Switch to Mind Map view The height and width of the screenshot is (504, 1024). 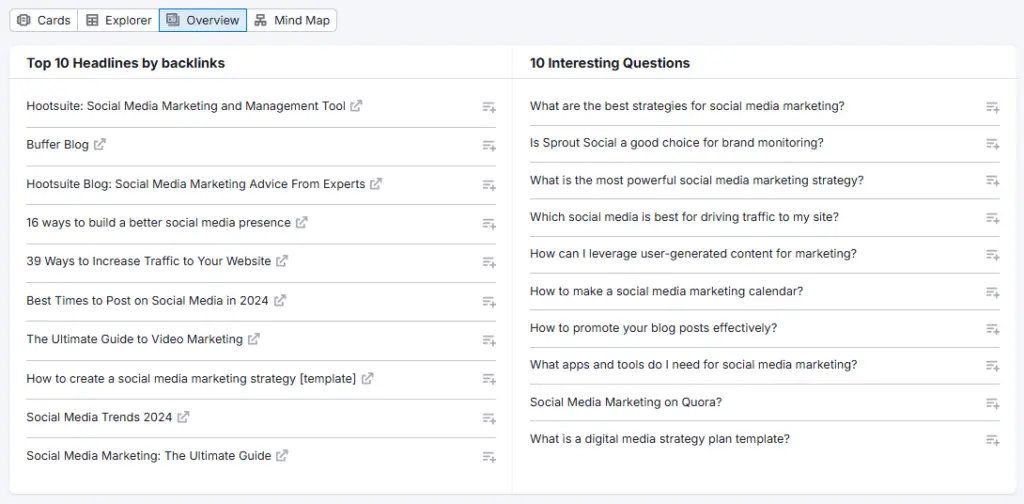click(291, 20)
